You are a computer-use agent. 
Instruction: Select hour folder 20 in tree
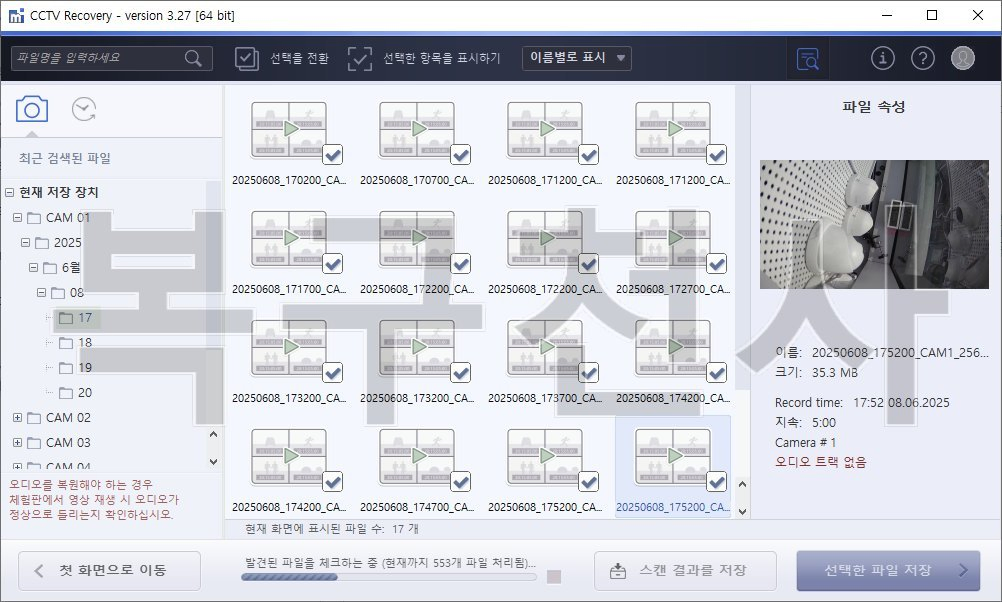coord(75,392)
